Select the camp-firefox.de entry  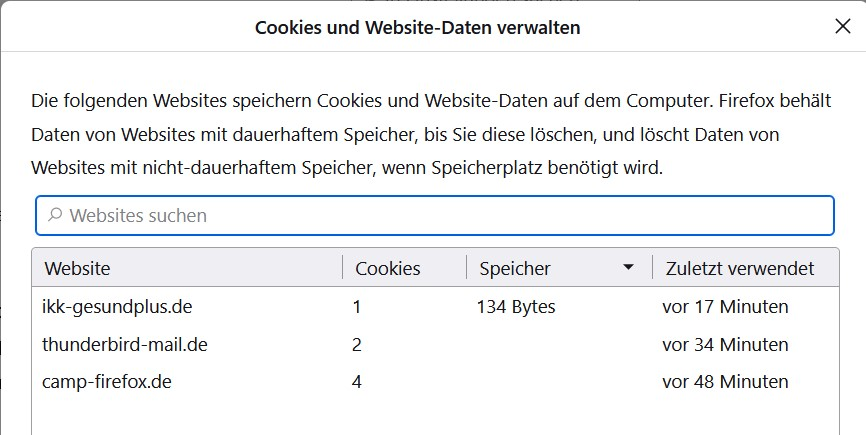tap(107, 382)
